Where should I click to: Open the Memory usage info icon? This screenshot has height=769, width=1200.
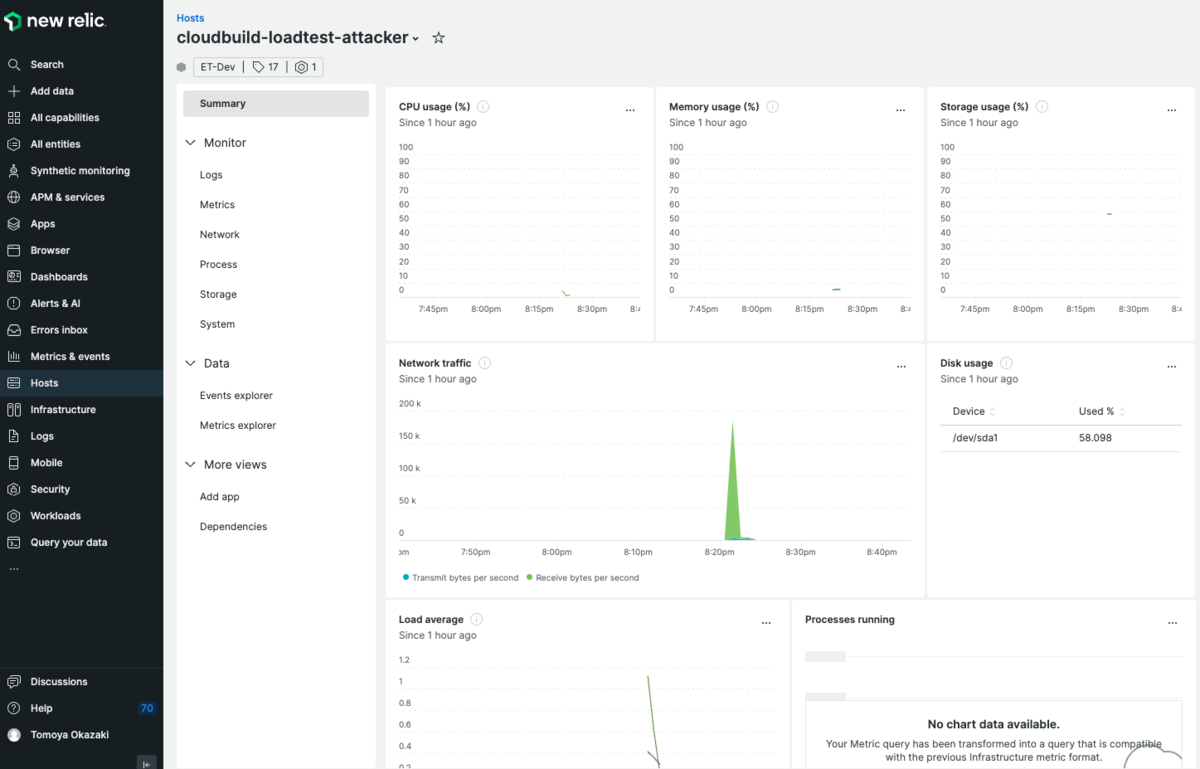point(772,107)
